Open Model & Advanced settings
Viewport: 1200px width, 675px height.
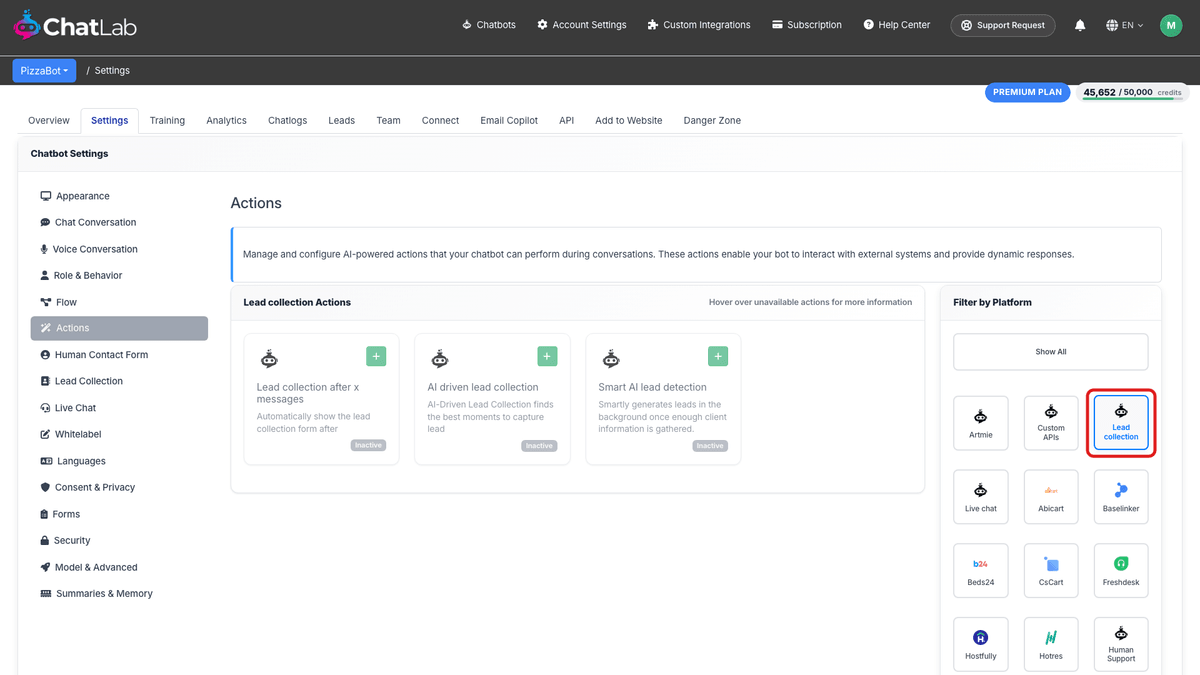coord(119,567)
